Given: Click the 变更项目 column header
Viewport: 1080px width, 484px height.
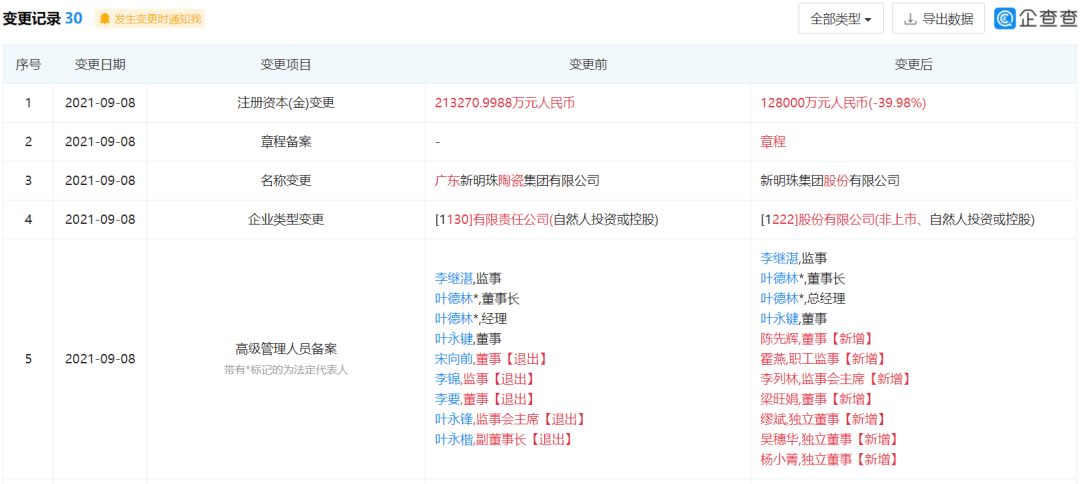Looking at the screenshot, I should click(286, 65).
